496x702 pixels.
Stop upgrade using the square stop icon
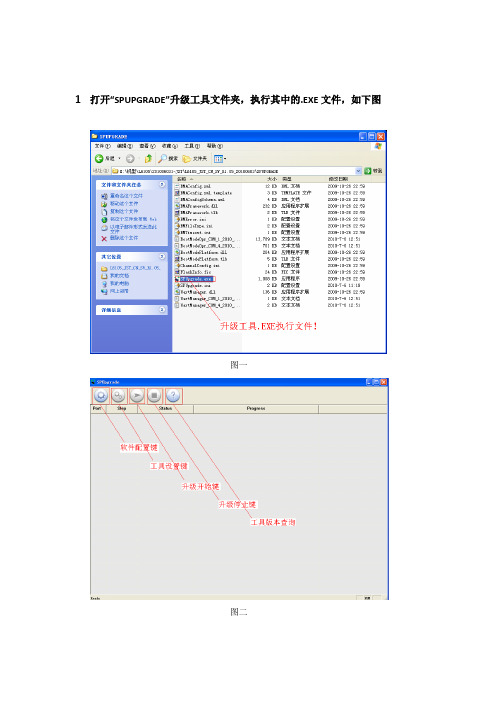pos(154,396)
